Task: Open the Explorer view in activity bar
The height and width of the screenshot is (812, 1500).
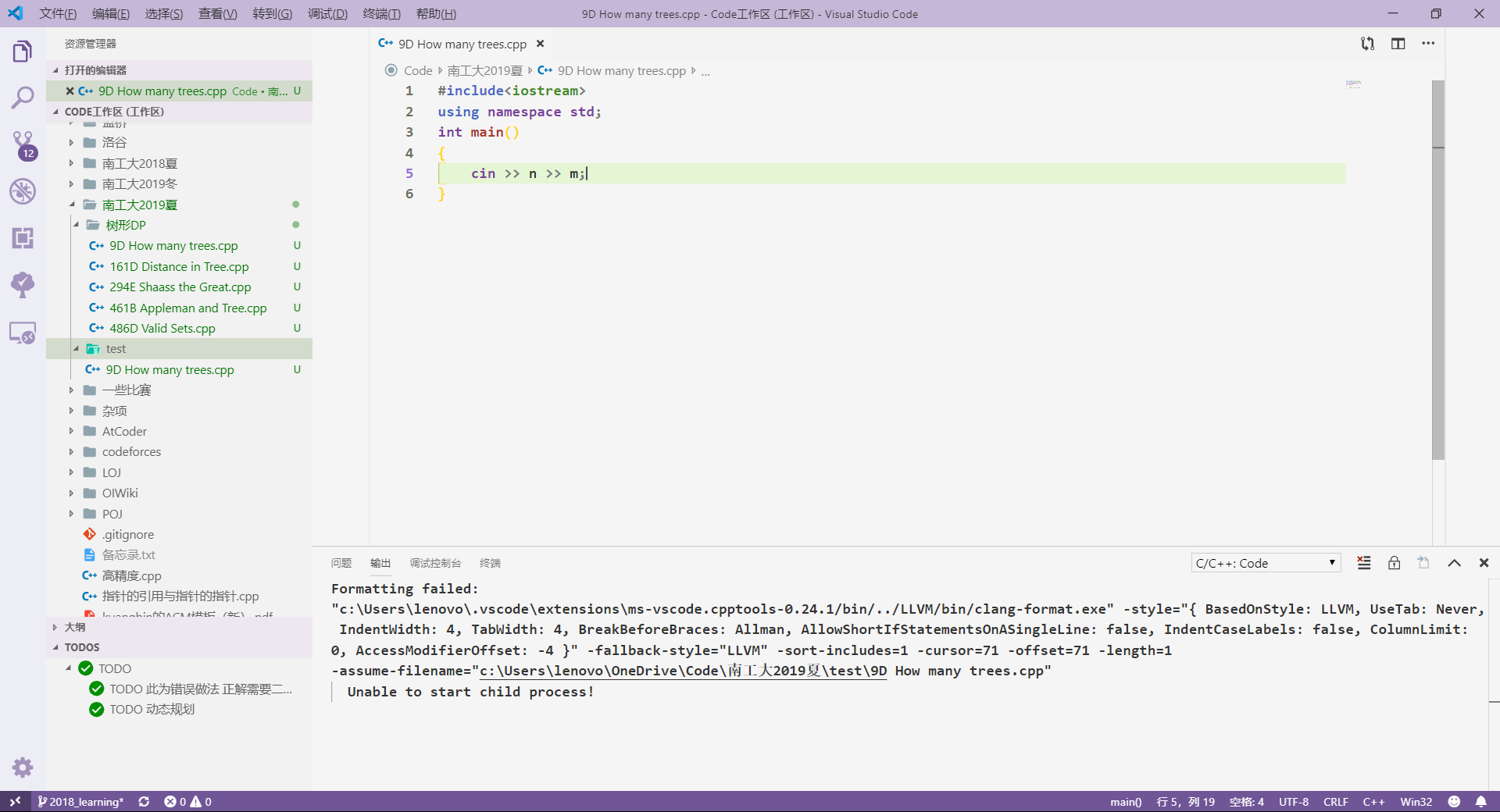Action: point(23,52)
